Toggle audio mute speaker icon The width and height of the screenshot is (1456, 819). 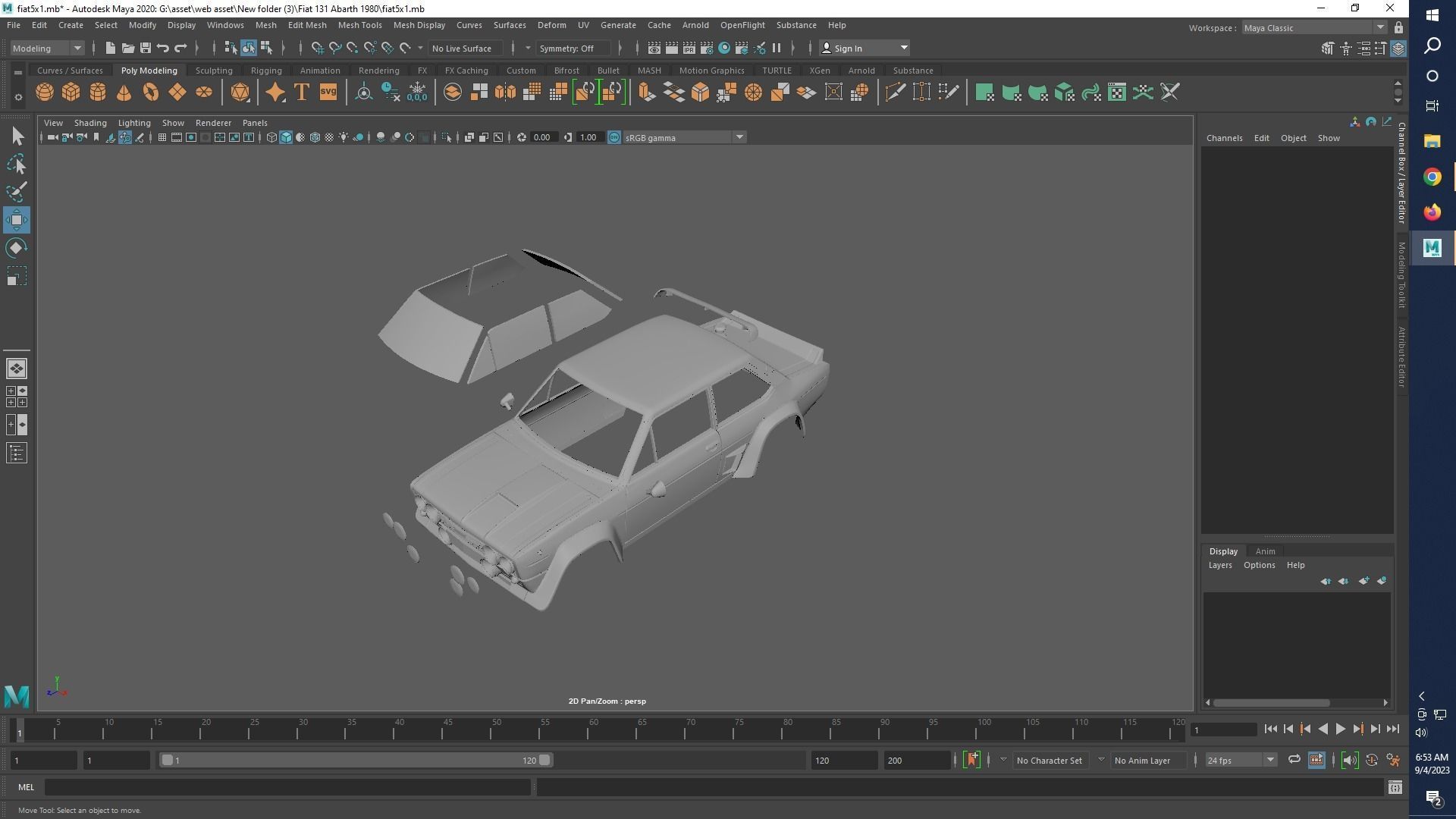tap(1350, 760)
